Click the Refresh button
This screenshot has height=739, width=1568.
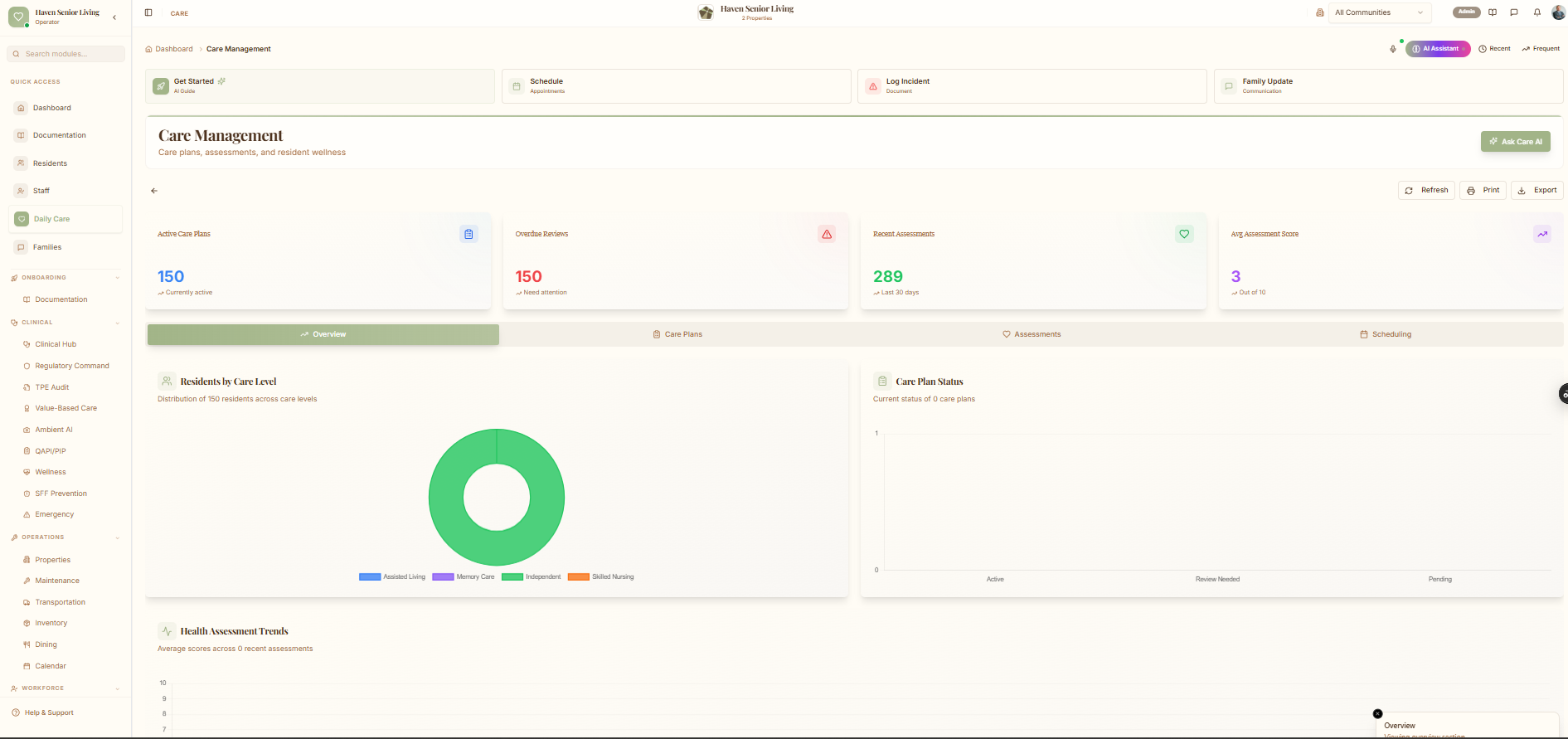coord(1426,190)
